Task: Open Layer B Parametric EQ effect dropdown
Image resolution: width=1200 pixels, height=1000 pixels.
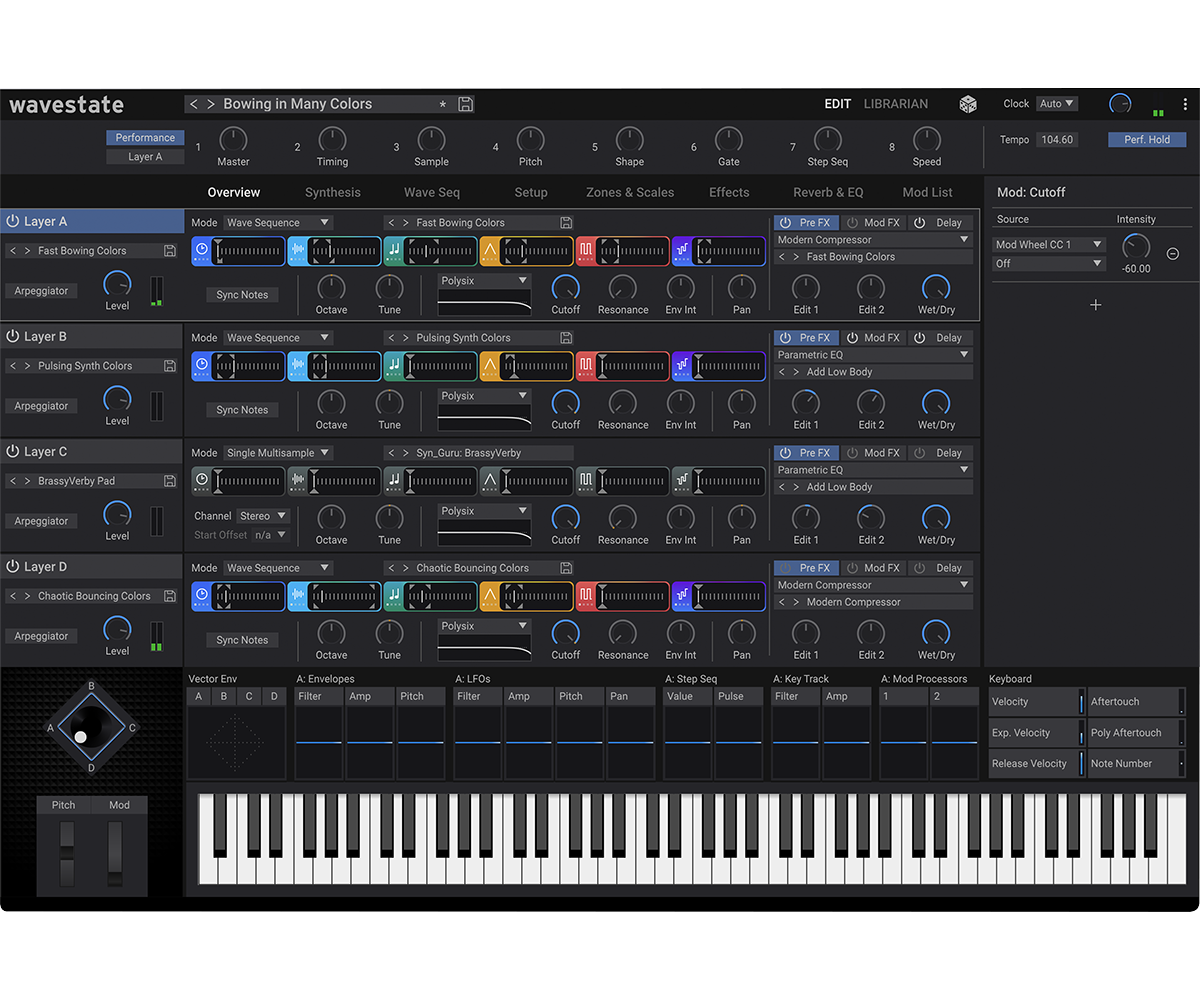Action: 873,355
